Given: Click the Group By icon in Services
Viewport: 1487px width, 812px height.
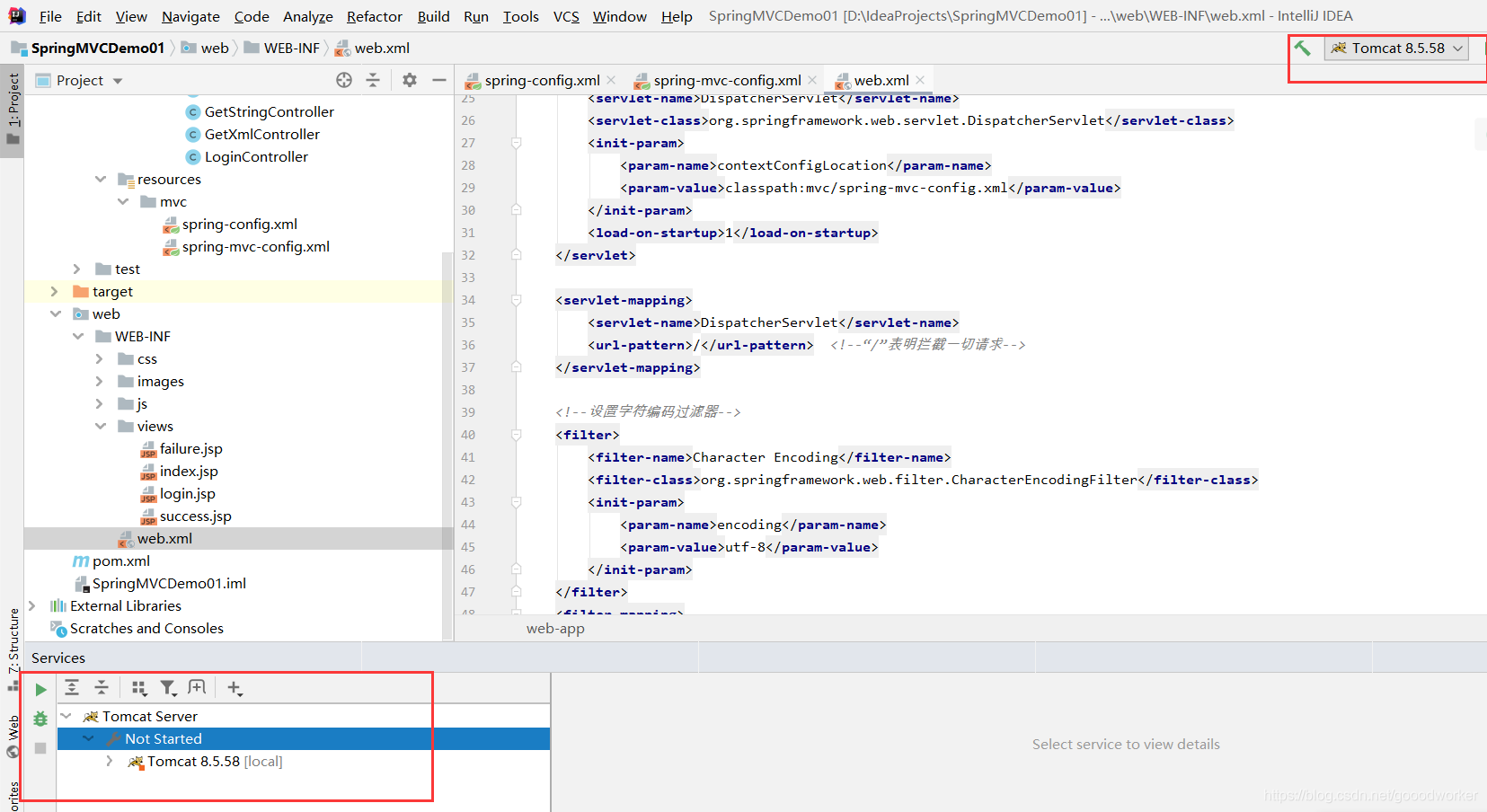Looking at the screenshot, I should 138,688.
